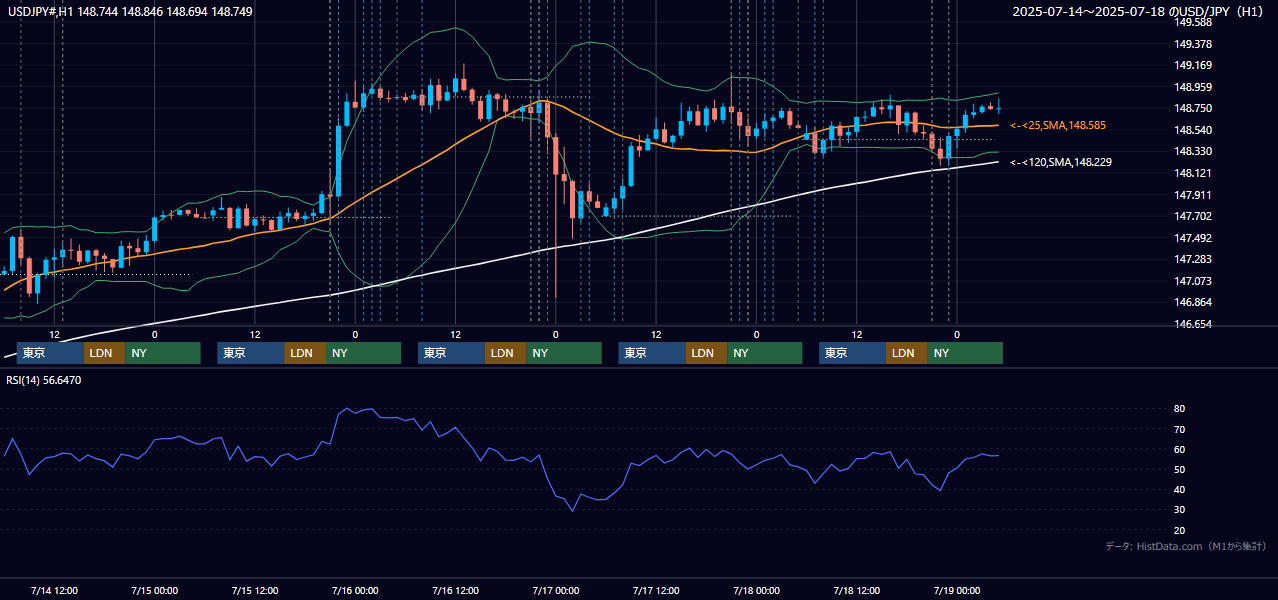This screenshot has height=600, width=1278.
Task: Select the 7/17 12:00 time axis label
Action: pyautogui.click(x=656, y=590)
